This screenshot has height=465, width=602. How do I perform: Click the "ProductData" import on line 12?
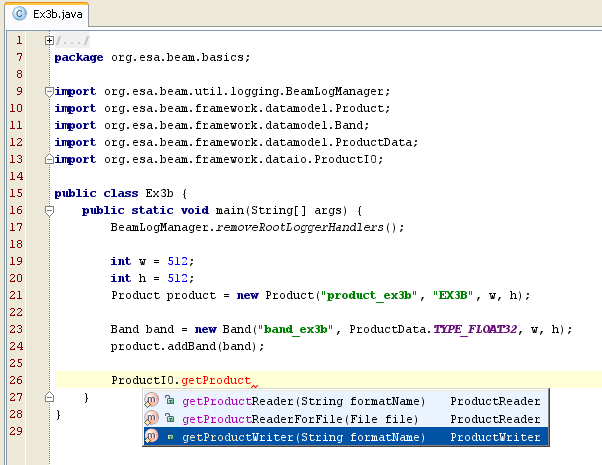374,142
